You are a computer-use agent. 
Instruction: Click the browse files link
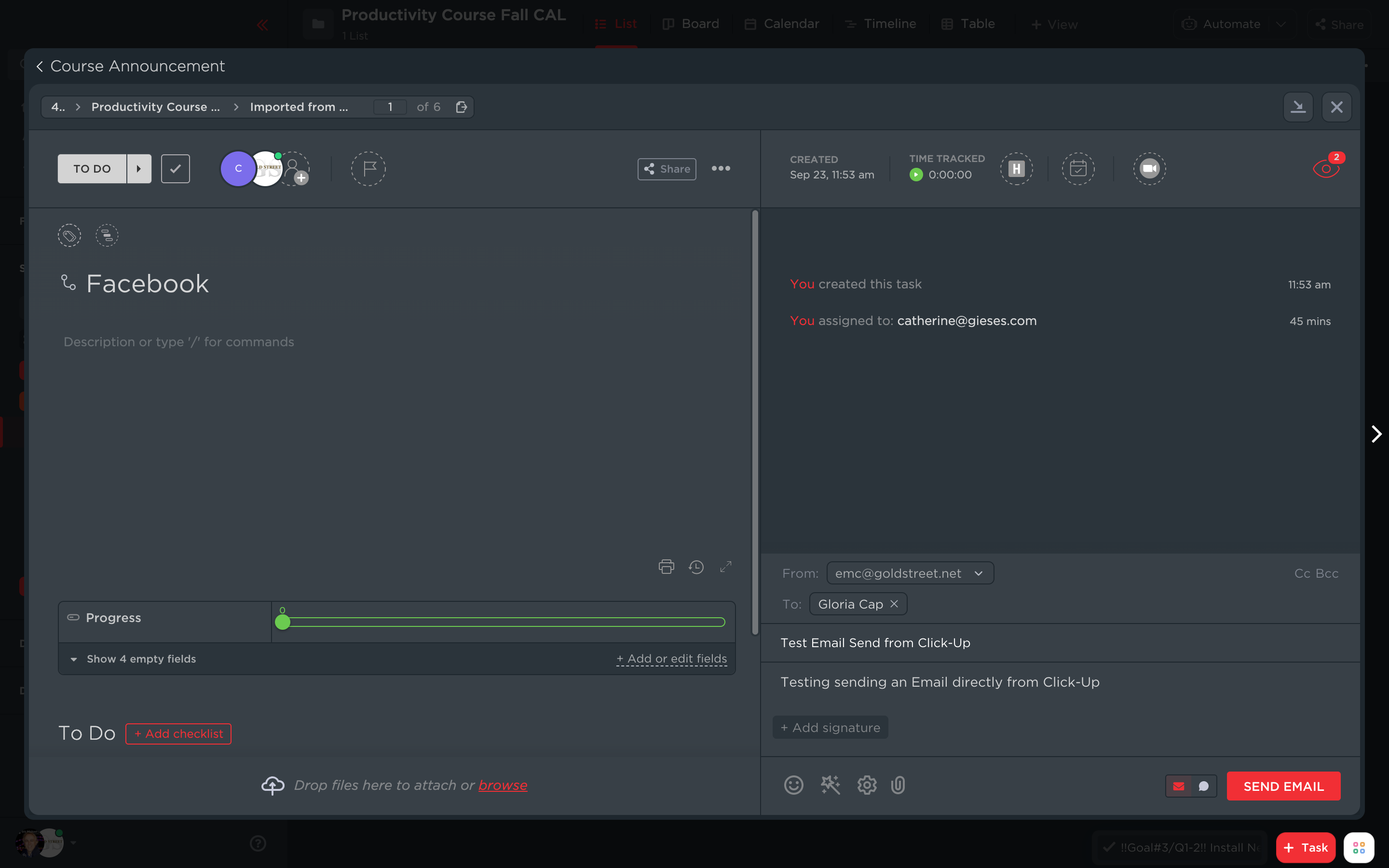503,785
